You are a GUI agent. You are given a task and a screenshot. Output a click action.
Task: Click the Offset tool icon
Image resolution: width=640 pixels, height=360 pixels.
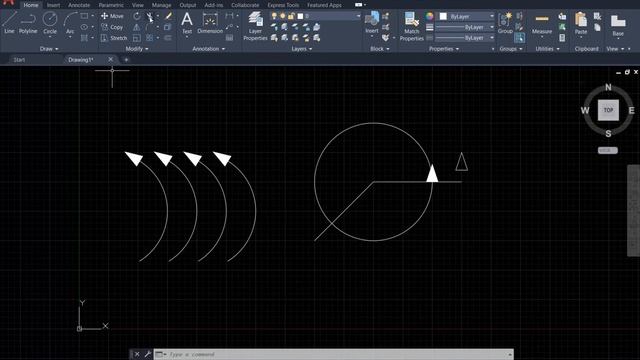coord(168,38)
